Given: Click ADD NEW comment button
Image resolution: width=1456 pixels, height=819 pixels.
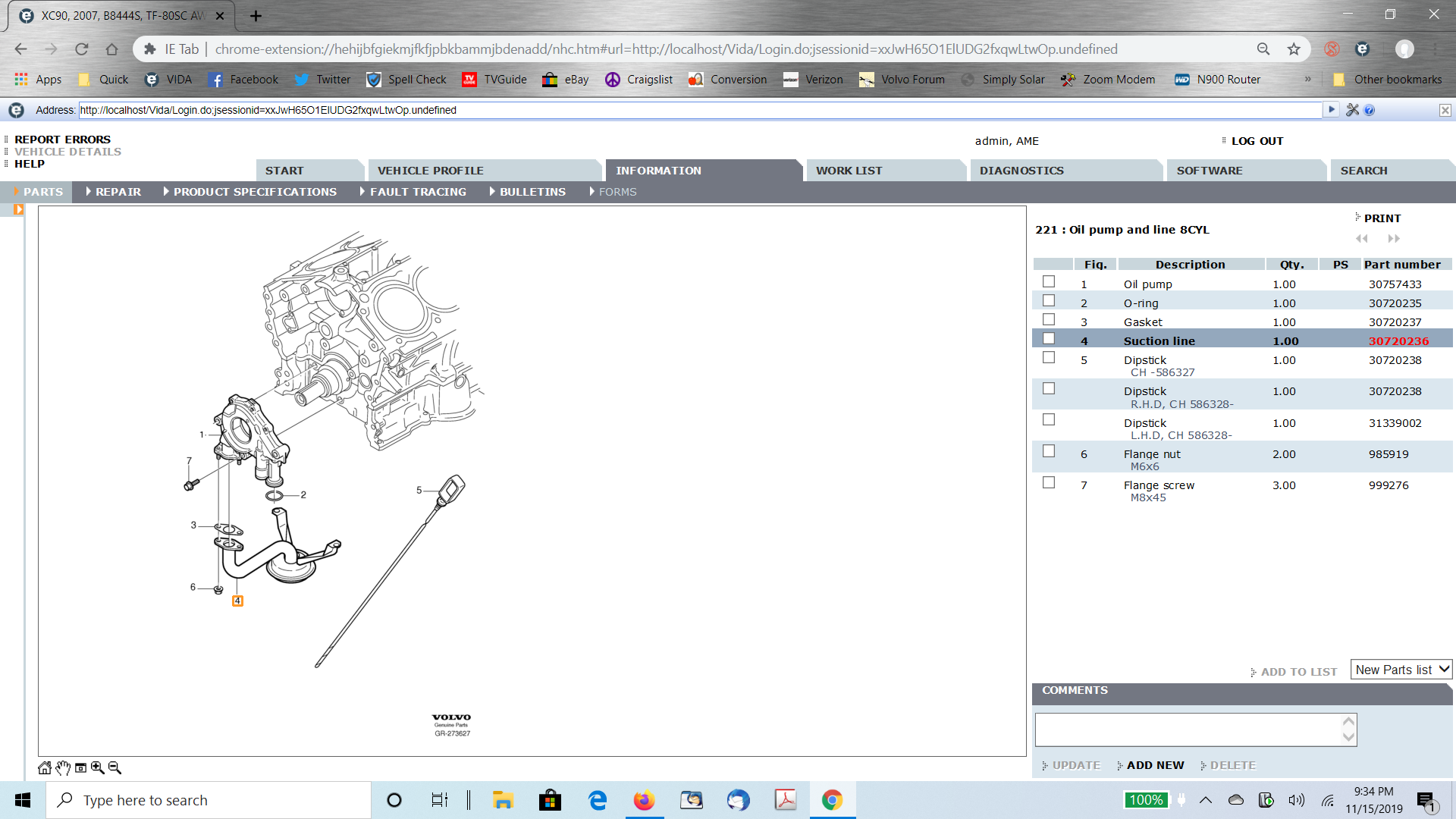Looking at the screenshot, I should (1154, 765).
